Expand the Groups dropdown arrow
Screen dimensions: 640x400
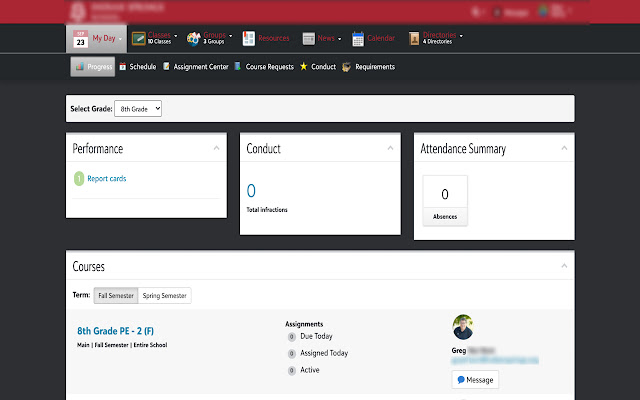(231, 36)
